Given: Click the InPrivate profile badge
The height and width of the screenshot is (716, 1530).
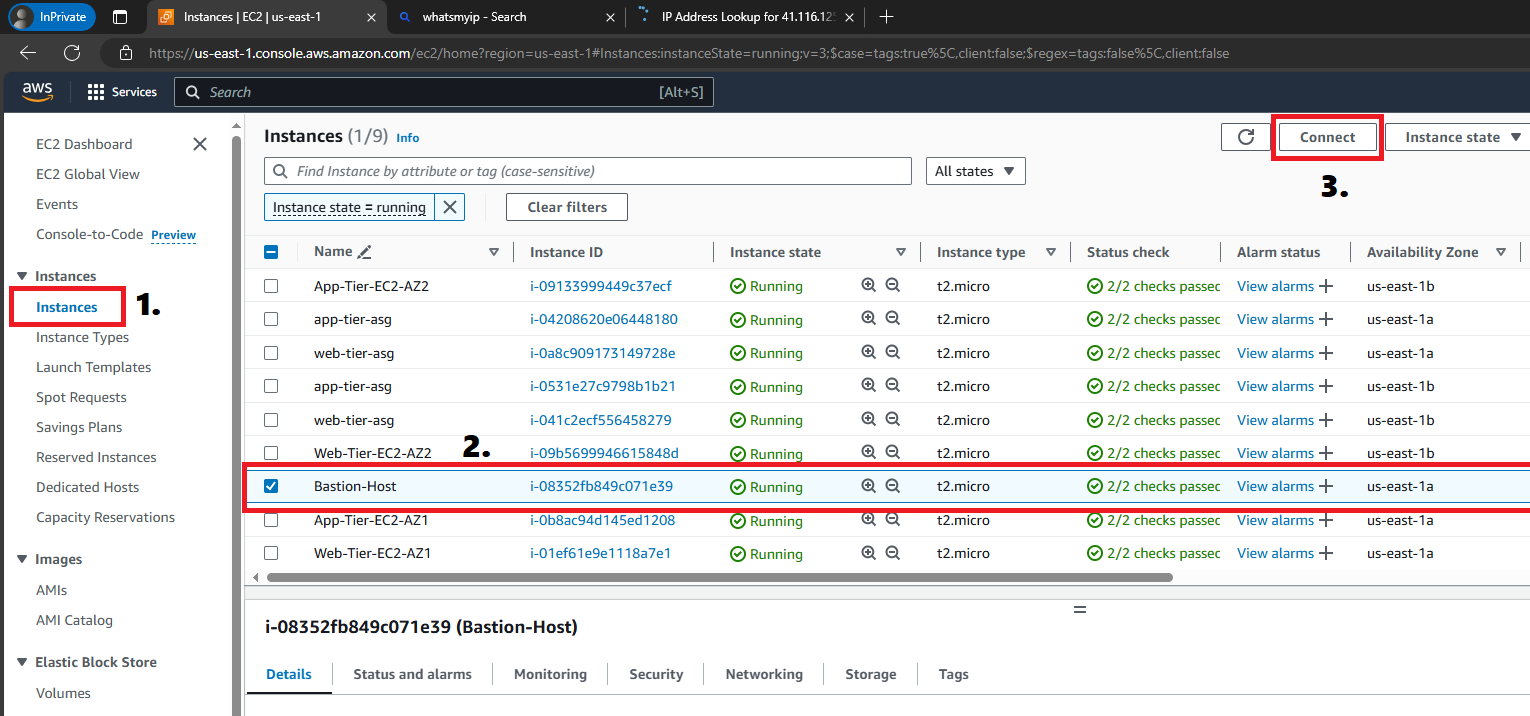Looking at the screenshot, I should [x=52, y=17].
